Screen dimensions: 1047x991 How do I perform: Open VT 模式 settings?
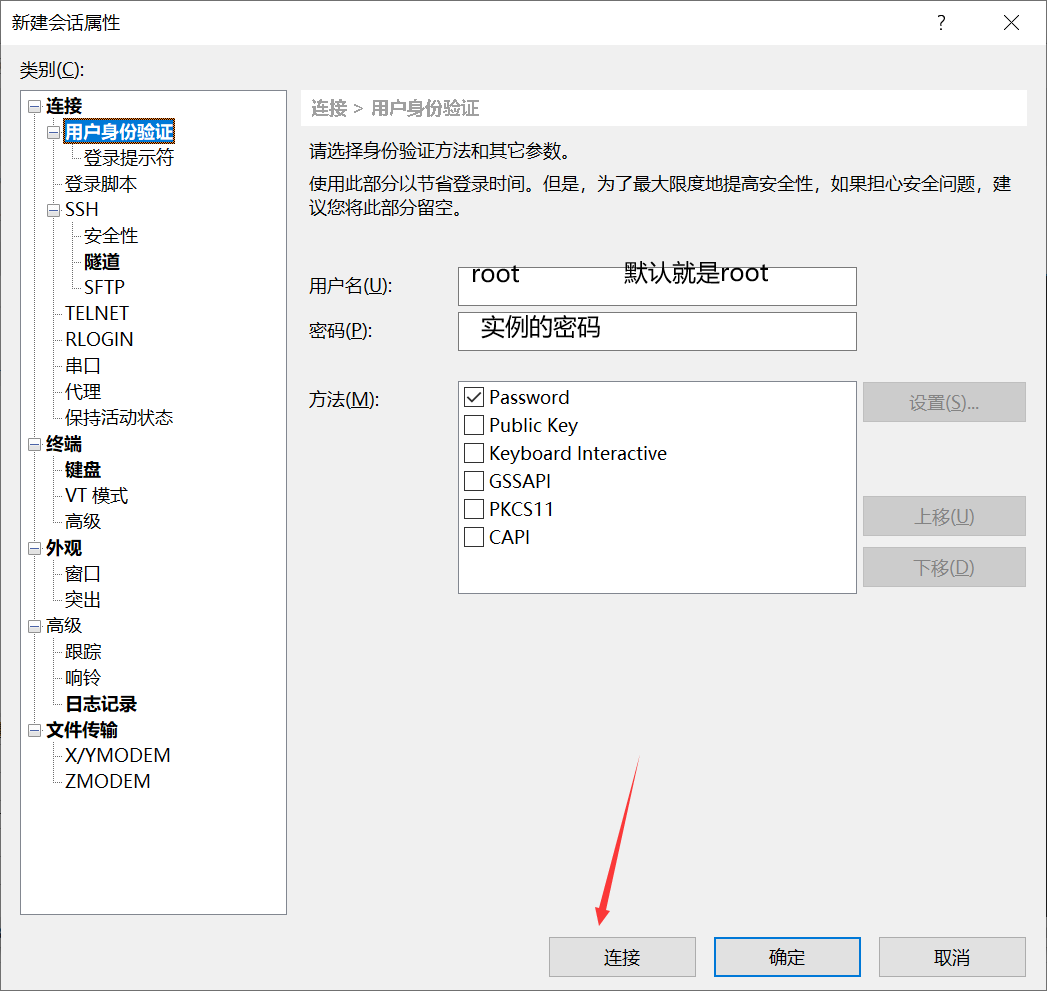[96, 496]
